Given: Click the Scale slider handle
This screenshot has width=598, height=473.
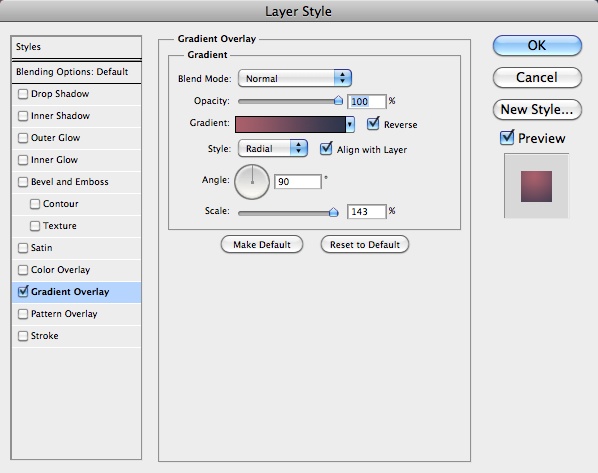Looking at the screenshot, I should pyautogui.click(x=334, y=212).
